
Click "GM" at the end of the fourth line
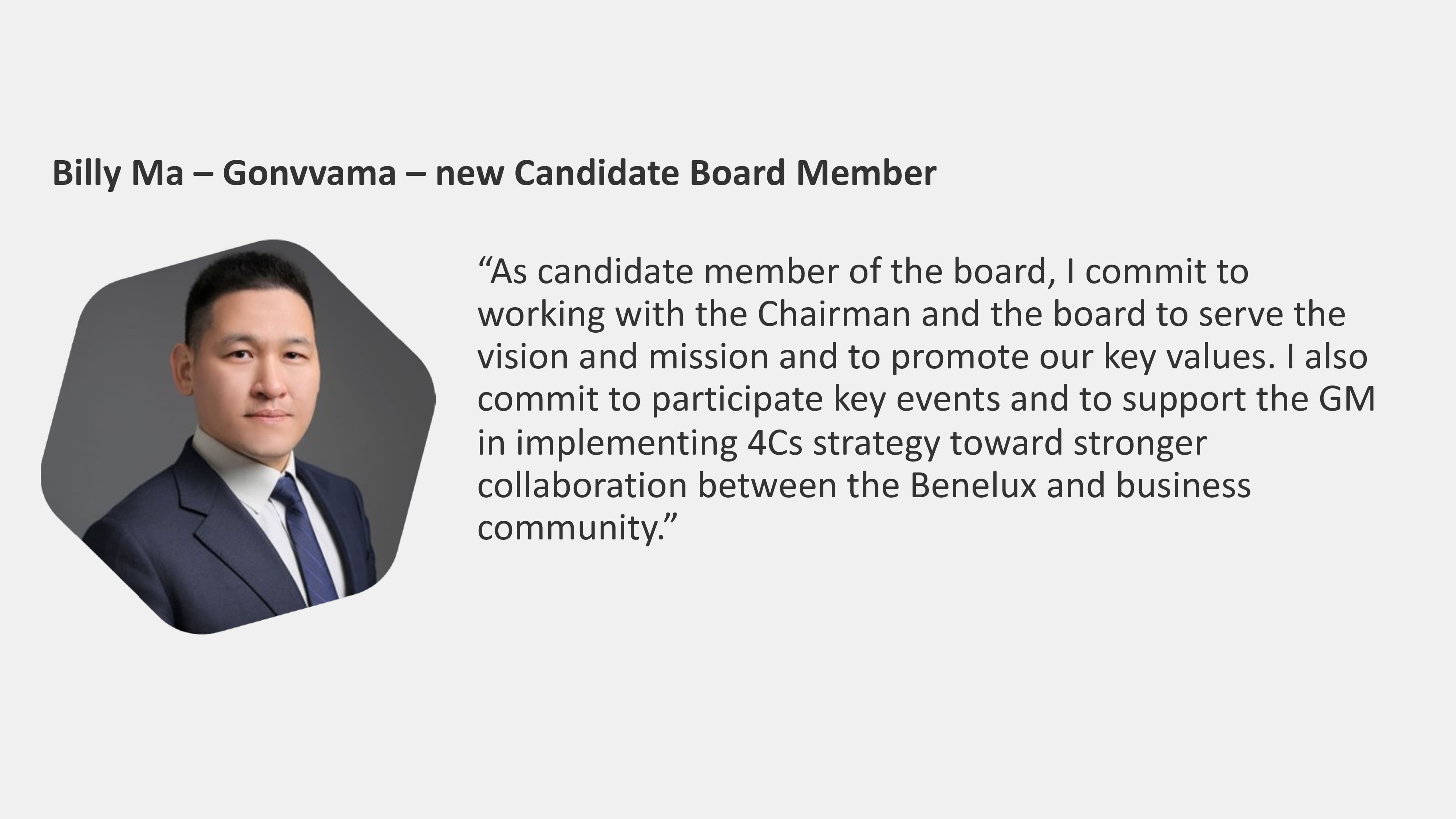(1346, 400)
